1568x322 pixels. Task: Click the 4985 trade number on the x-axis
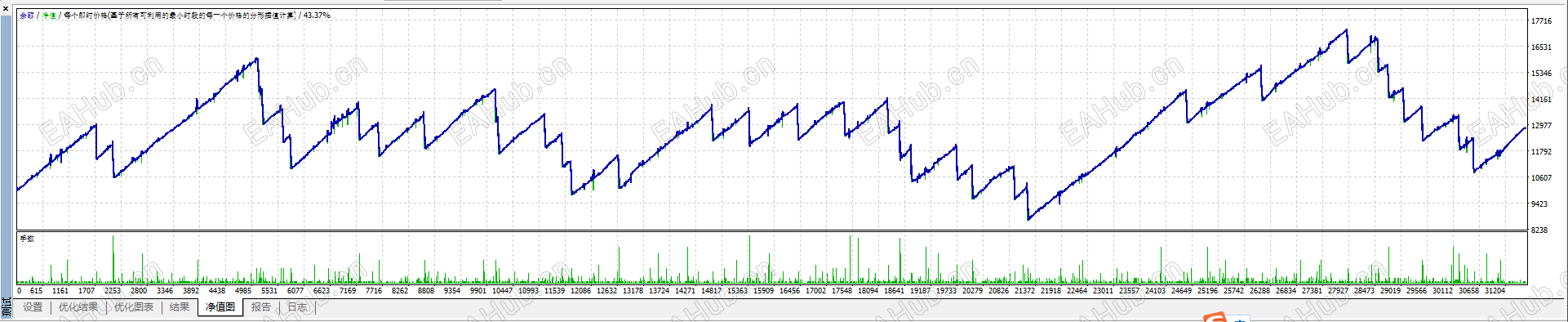point(243,291)
